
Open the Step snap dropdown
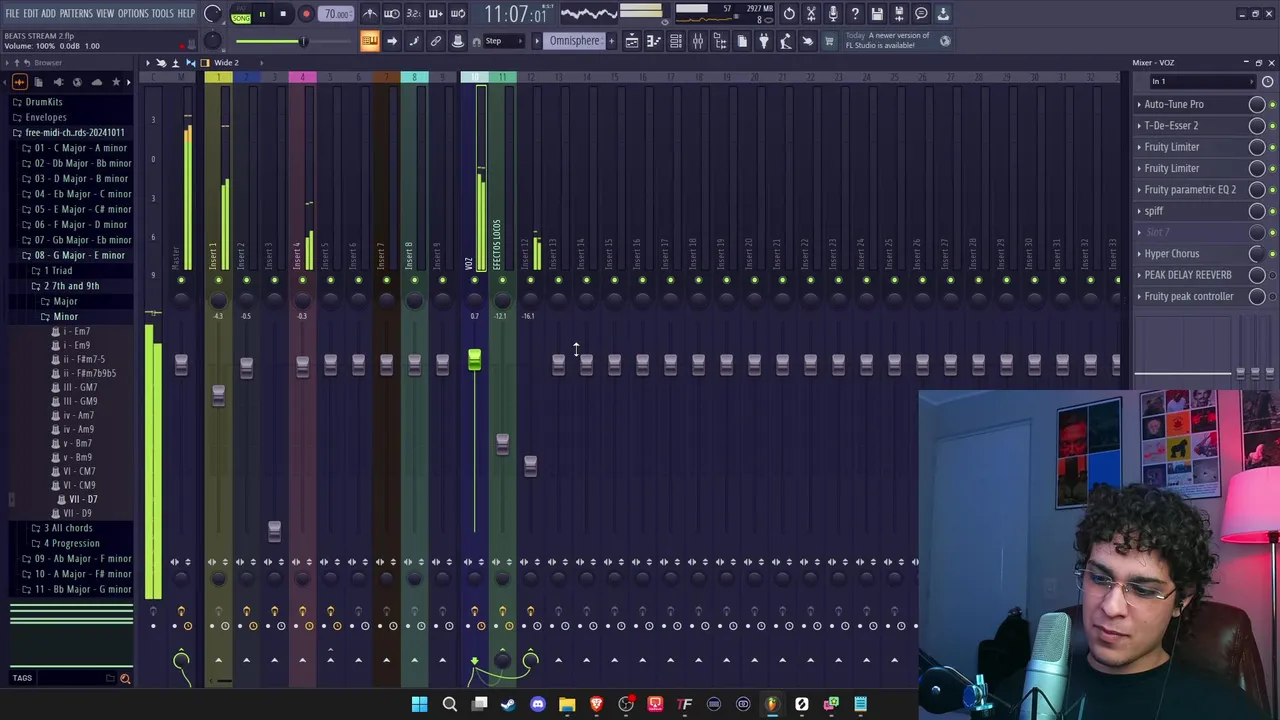(504, 41)
